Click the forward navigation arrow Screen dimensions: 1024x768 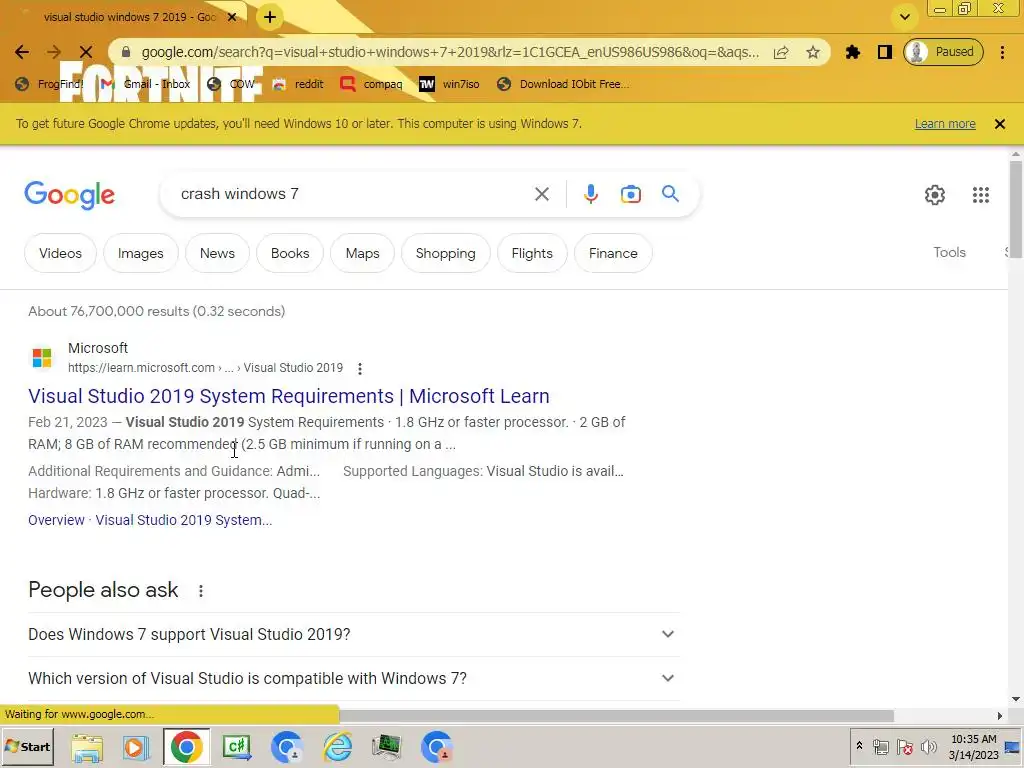(54, 52)
